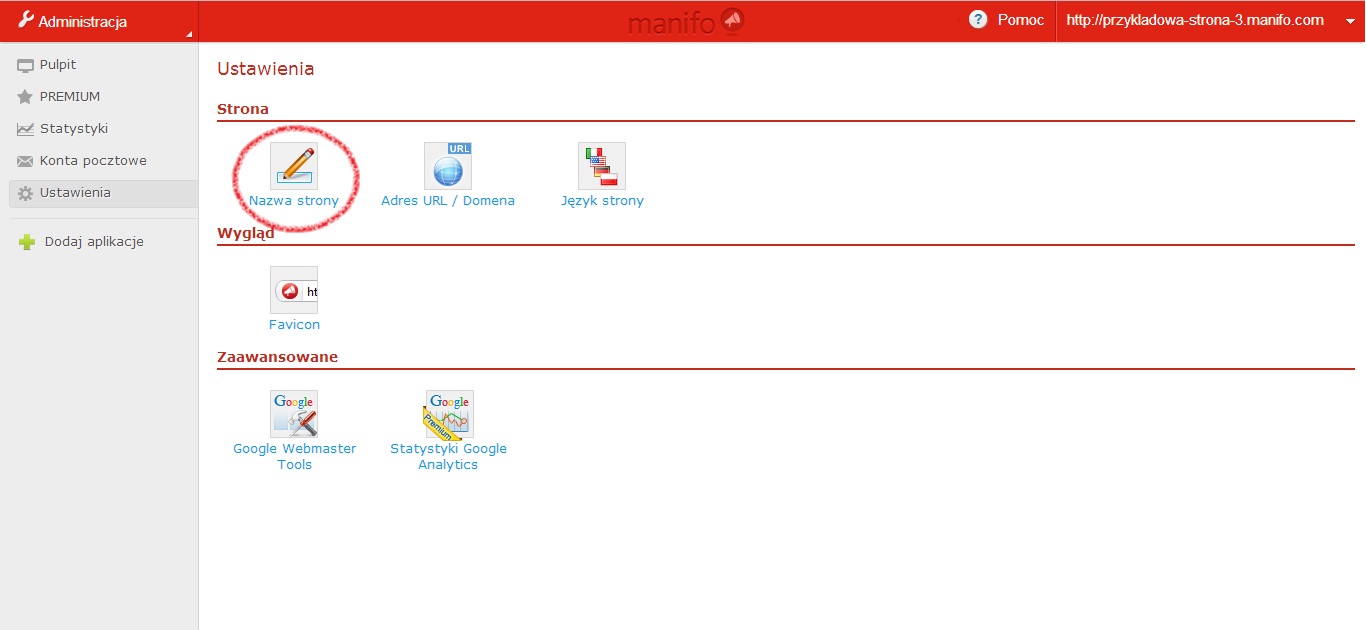Click the Język strony text link
This screenshot has height=630, width=1366.
[x=602, y=201]
